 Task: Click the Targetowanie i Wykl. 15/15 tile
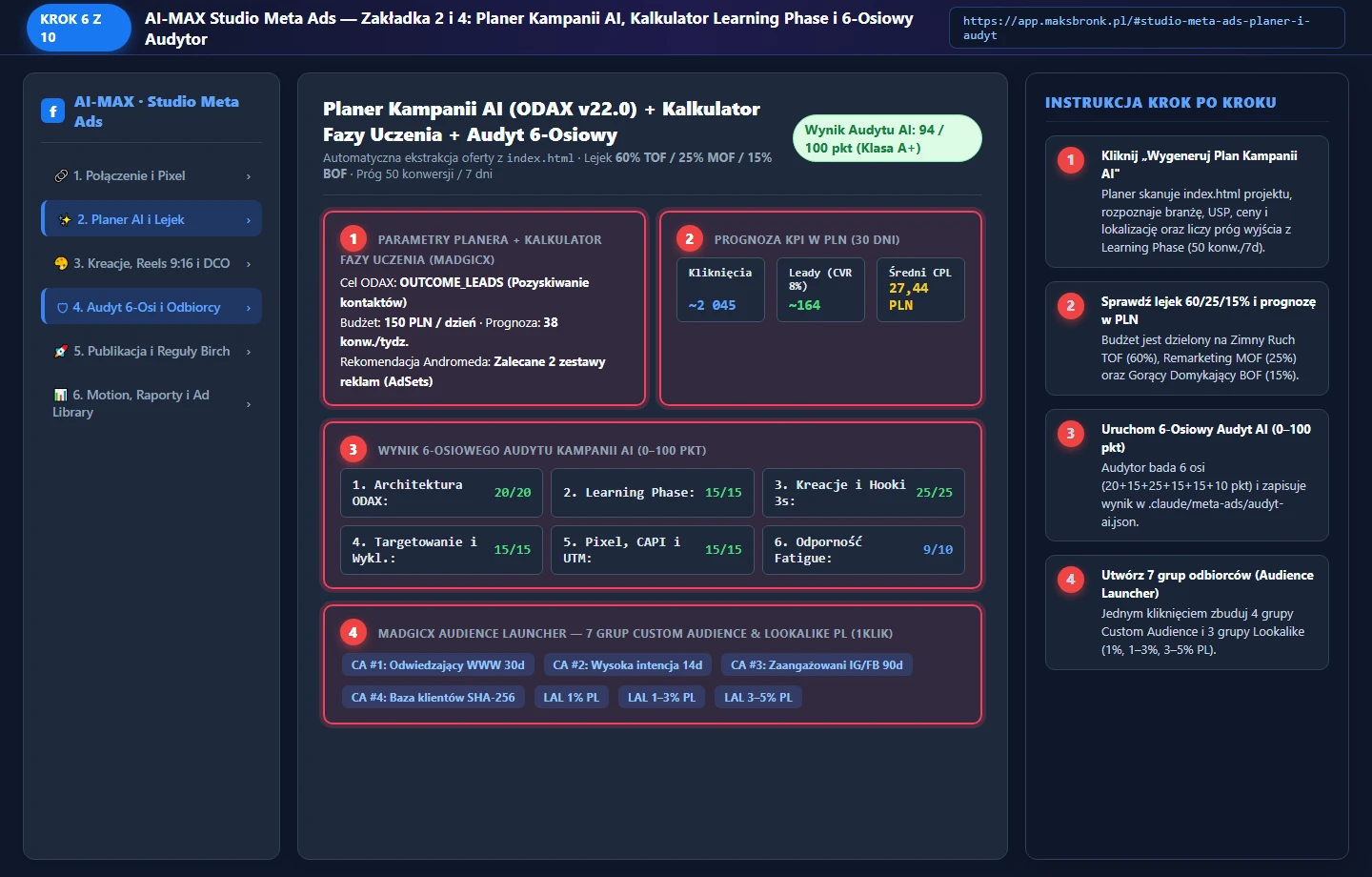[441, 550]
